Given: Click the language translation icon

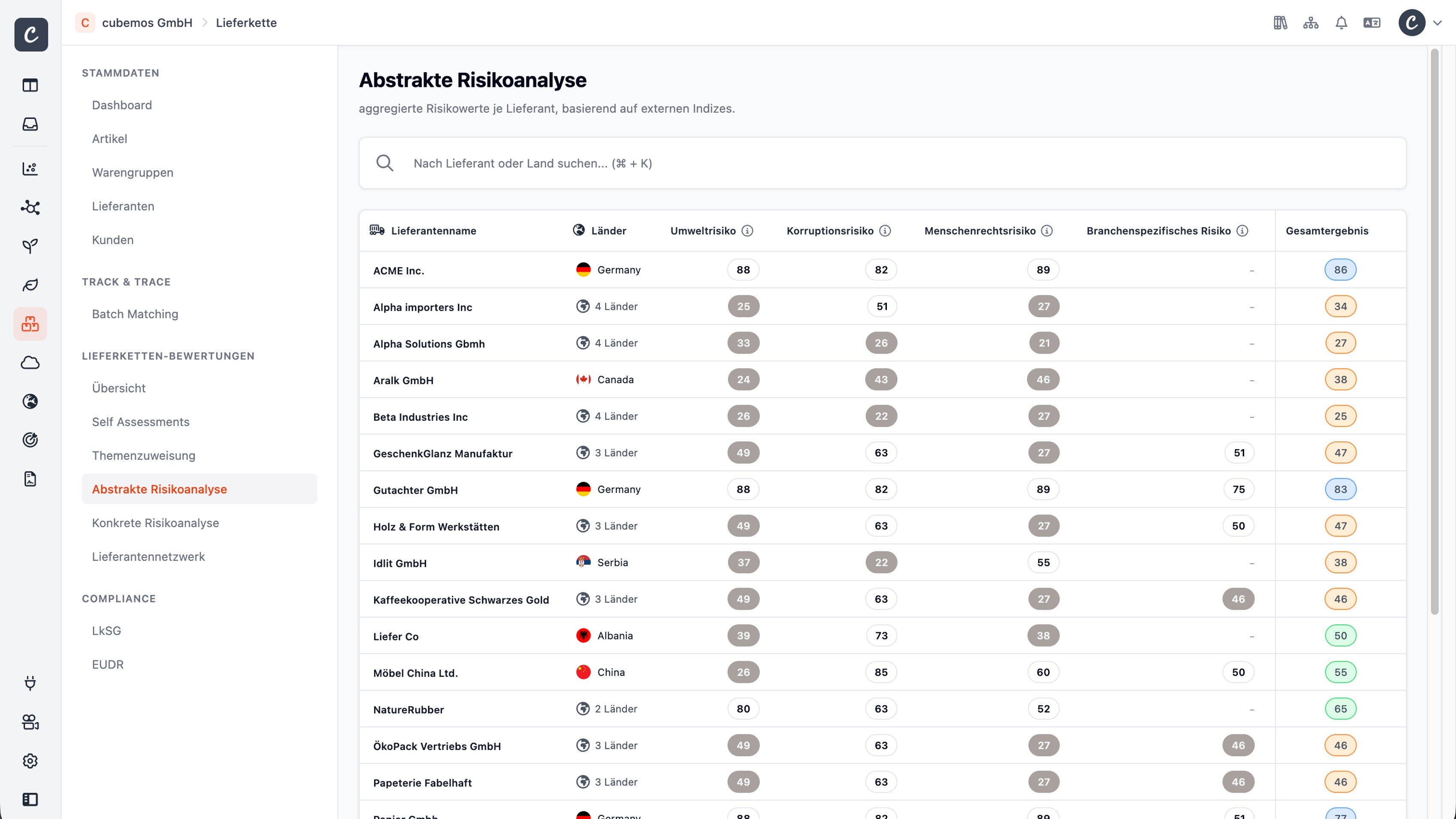Looking at the screenshot, I should (x=1372, y=23).
